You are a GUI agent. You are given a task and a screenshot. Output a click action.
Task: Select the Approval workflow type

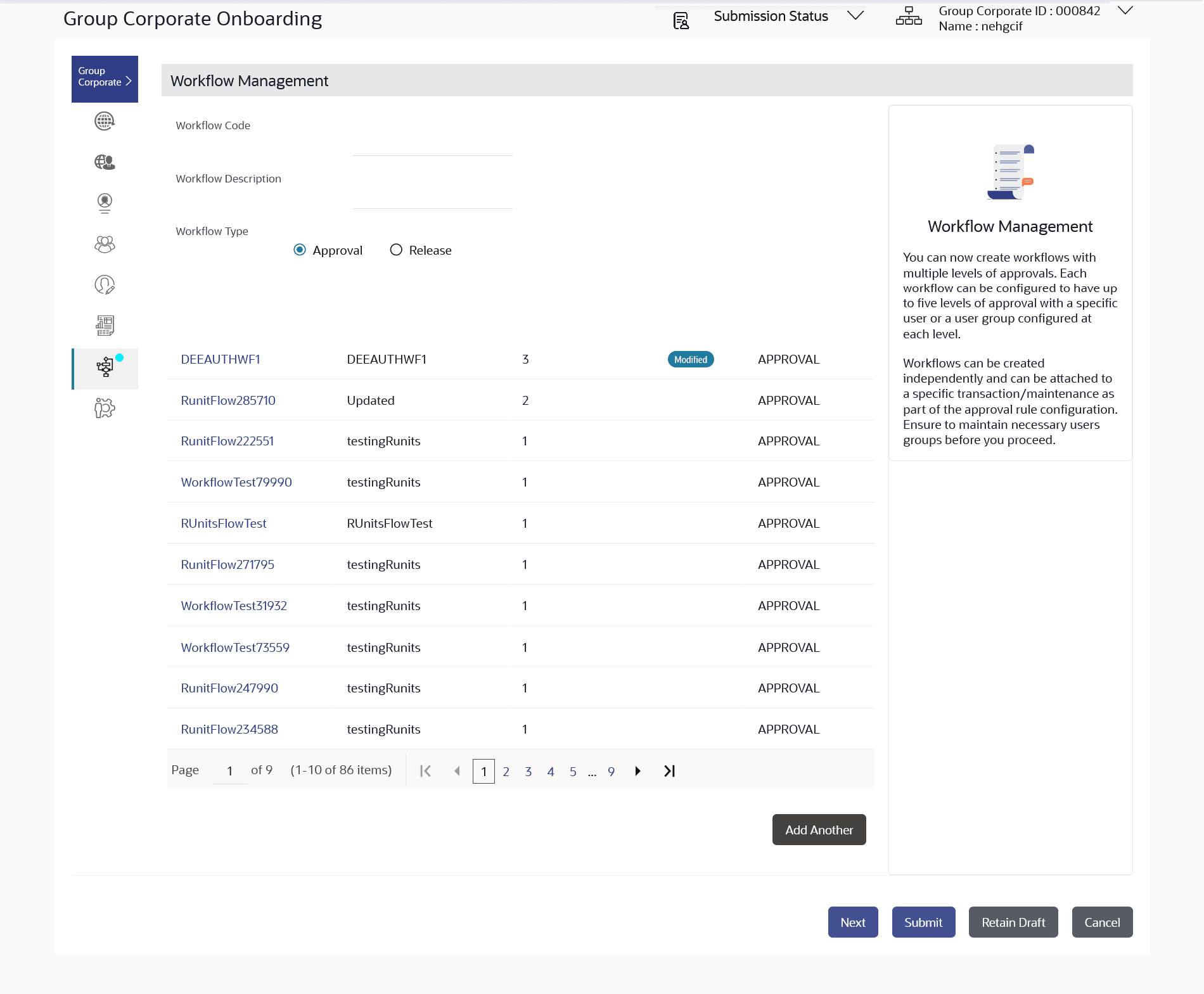300,250
